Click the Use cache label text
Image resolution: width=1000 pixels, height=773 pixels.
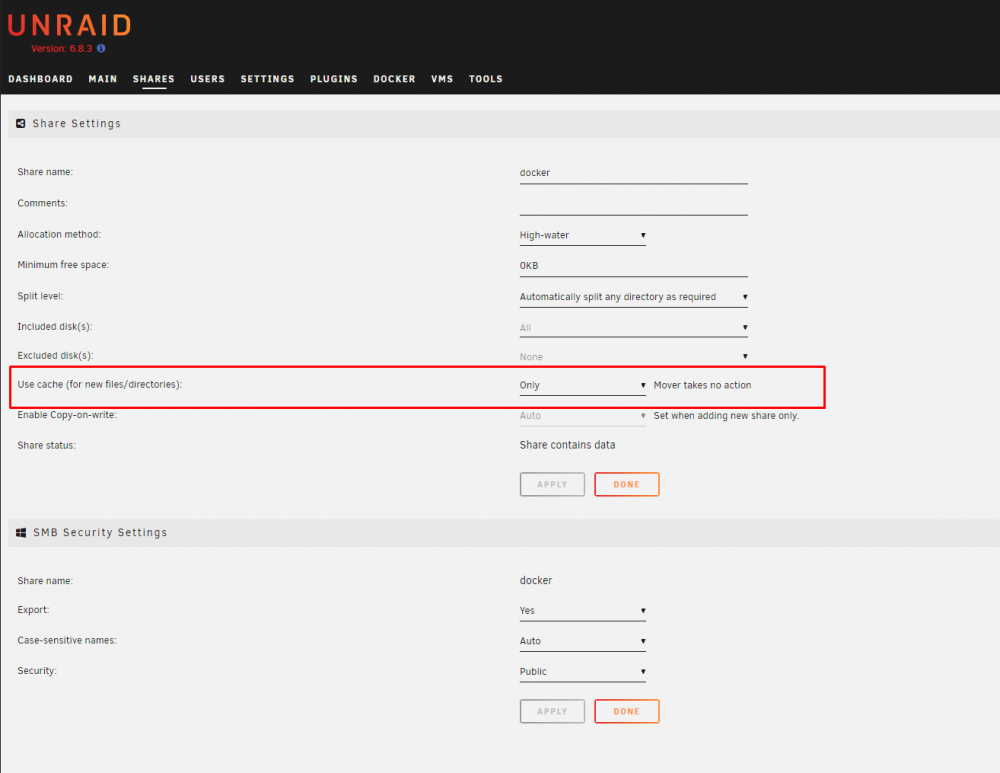pyautogui.click(x=99, y=385)
